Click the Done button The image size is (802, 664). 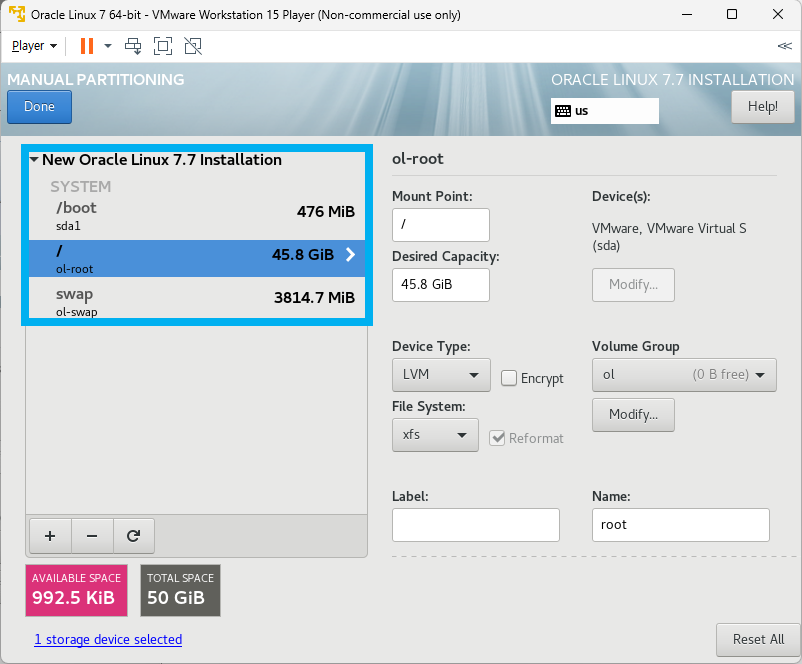[39, 106]
